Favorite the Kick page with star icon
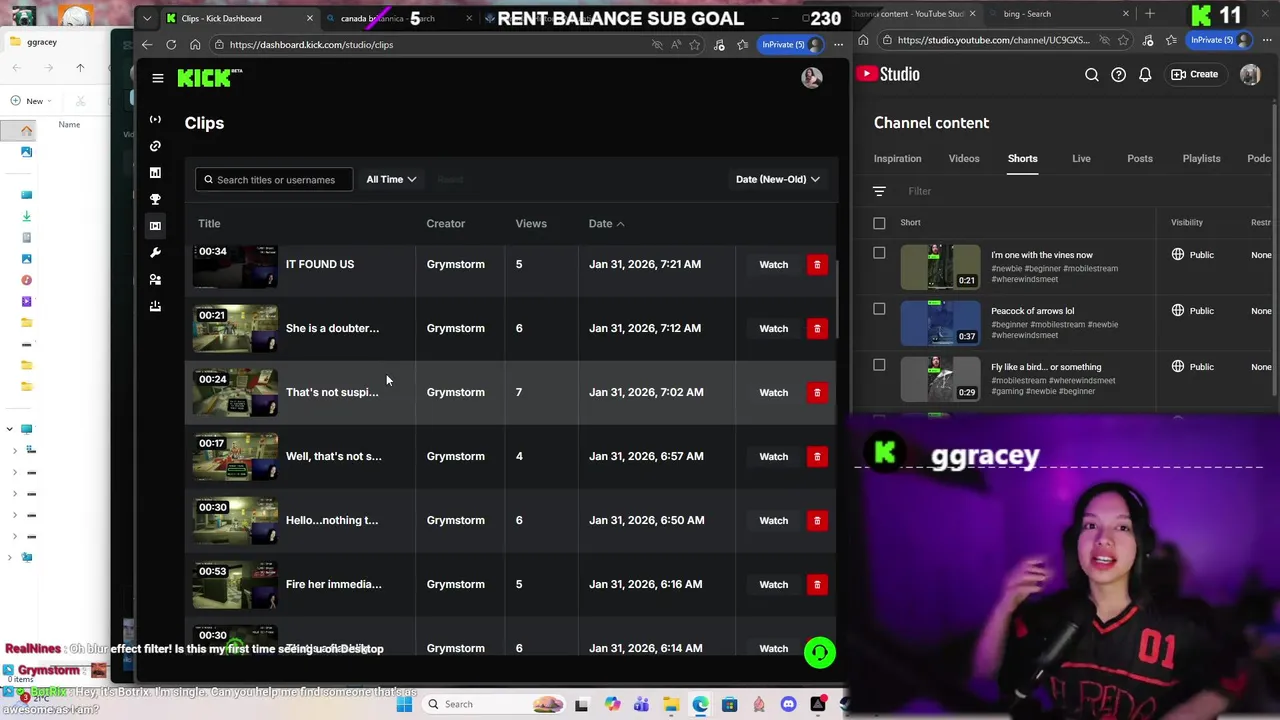1280x720 pixels. coord(695,44)
